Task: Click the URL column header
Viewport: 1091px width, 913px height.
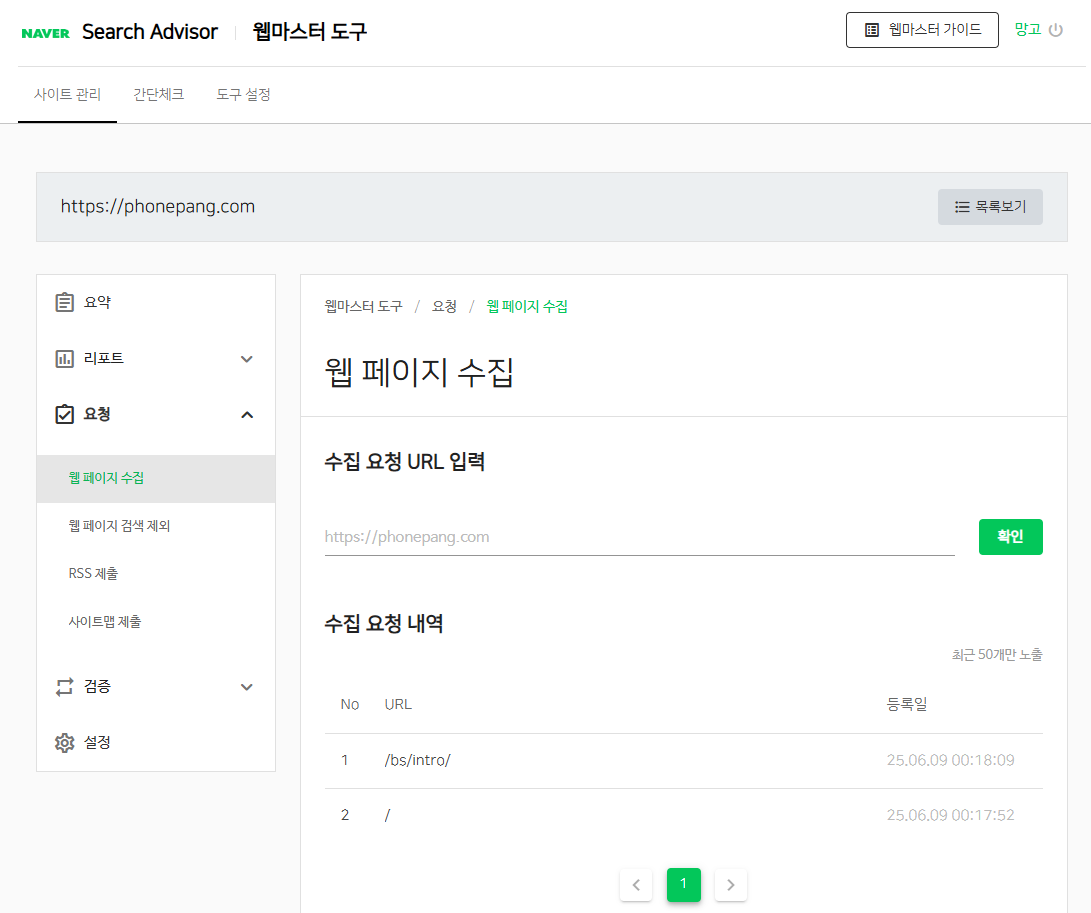Action: pos(398,705)
